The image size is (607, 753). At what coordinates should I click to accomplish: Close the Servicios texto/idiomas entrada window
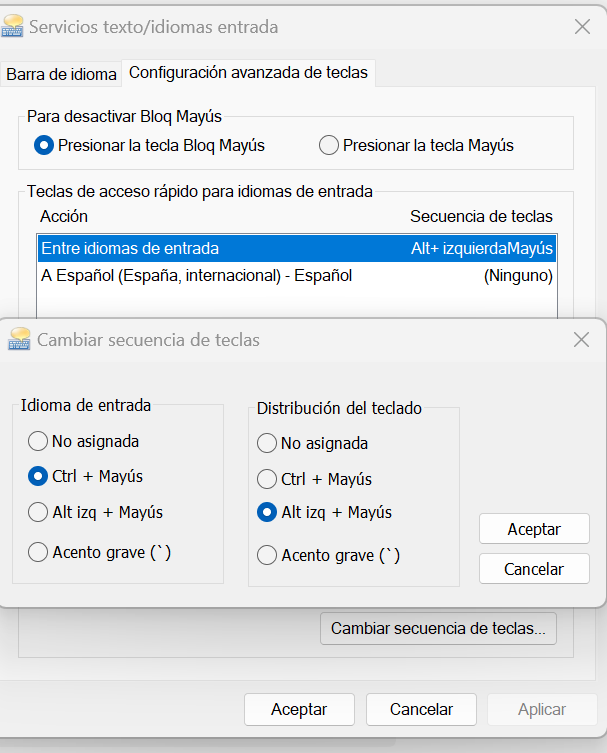coord(582,27)
